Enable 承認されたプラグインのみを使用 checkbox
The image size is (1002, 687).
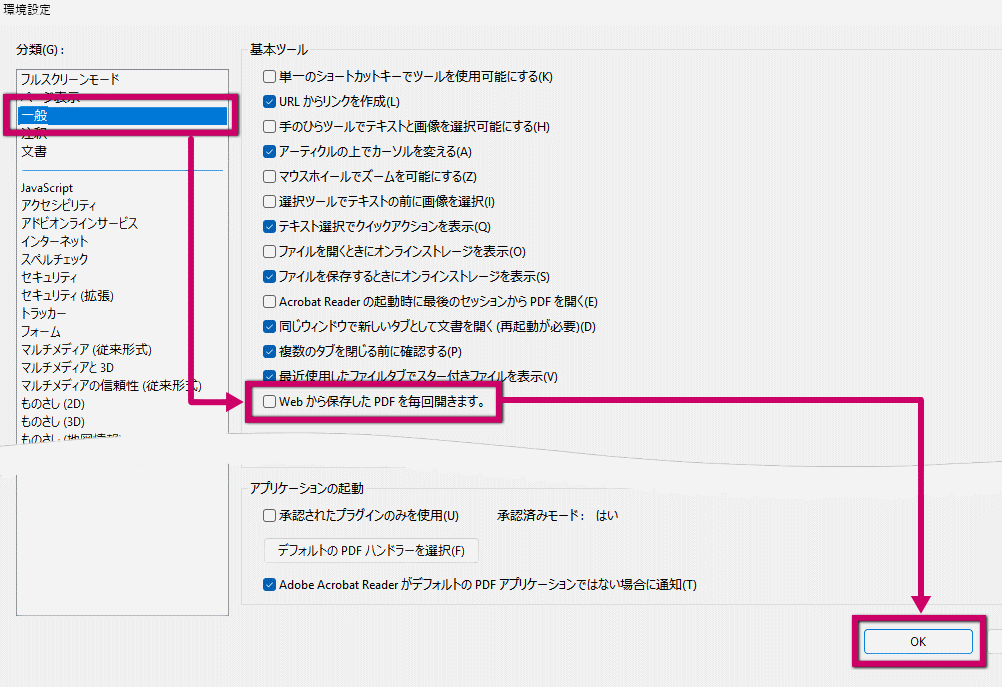pos(269,516)
